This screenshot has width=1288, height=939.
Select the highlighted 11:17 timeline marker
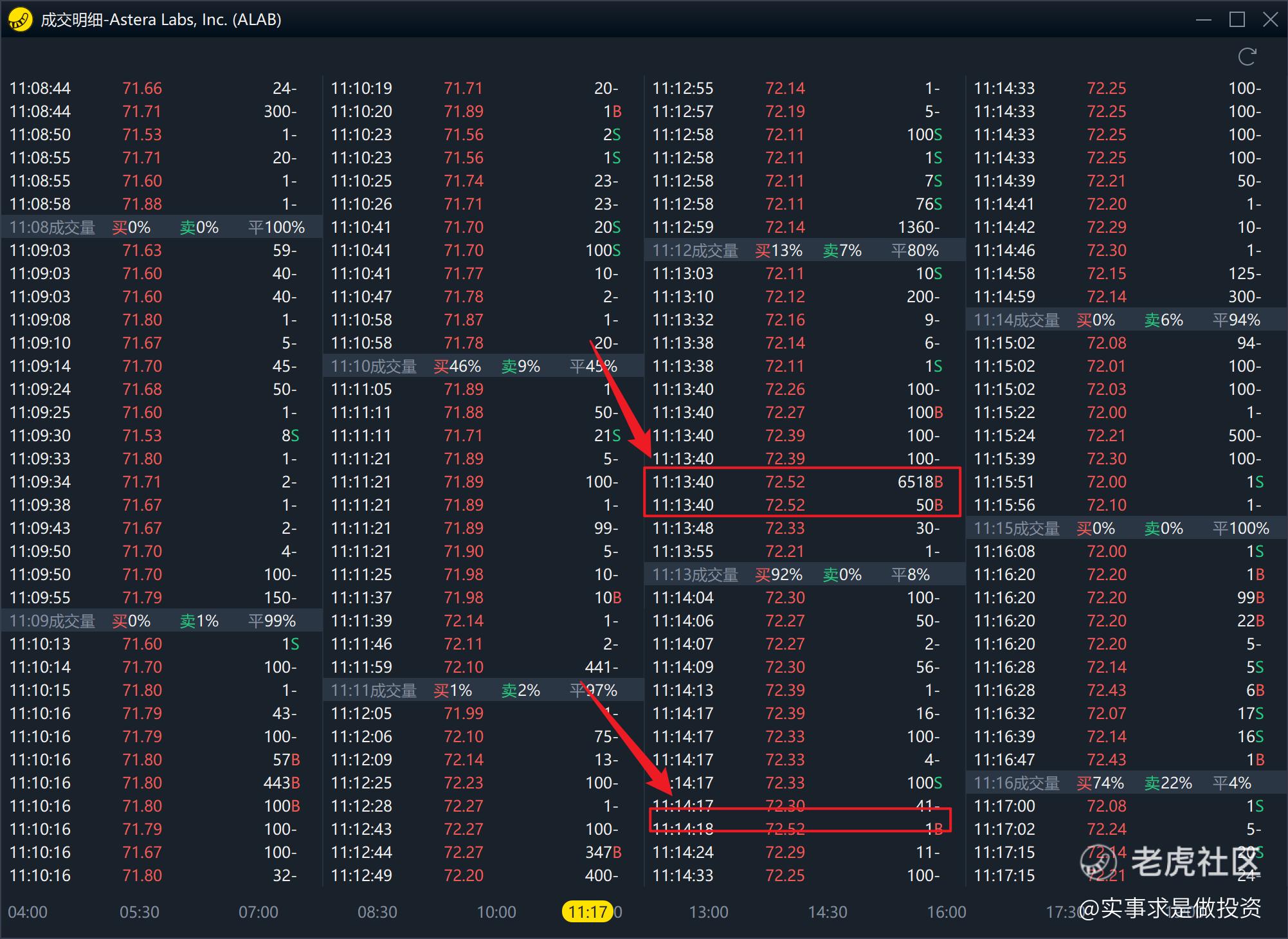point(588,911)
